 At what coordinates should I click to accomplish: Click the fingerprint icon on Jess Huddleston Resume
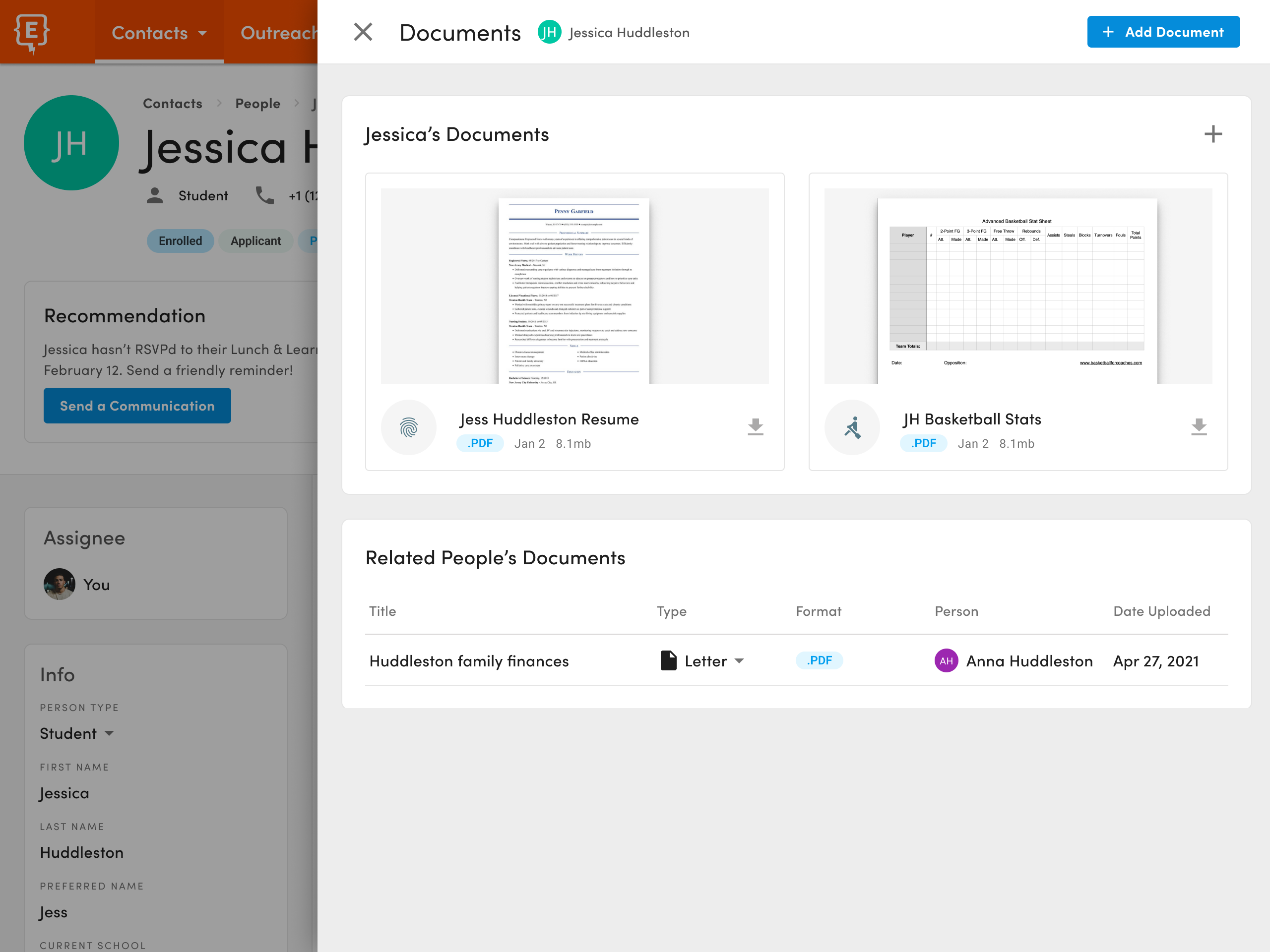click(409, 427)
